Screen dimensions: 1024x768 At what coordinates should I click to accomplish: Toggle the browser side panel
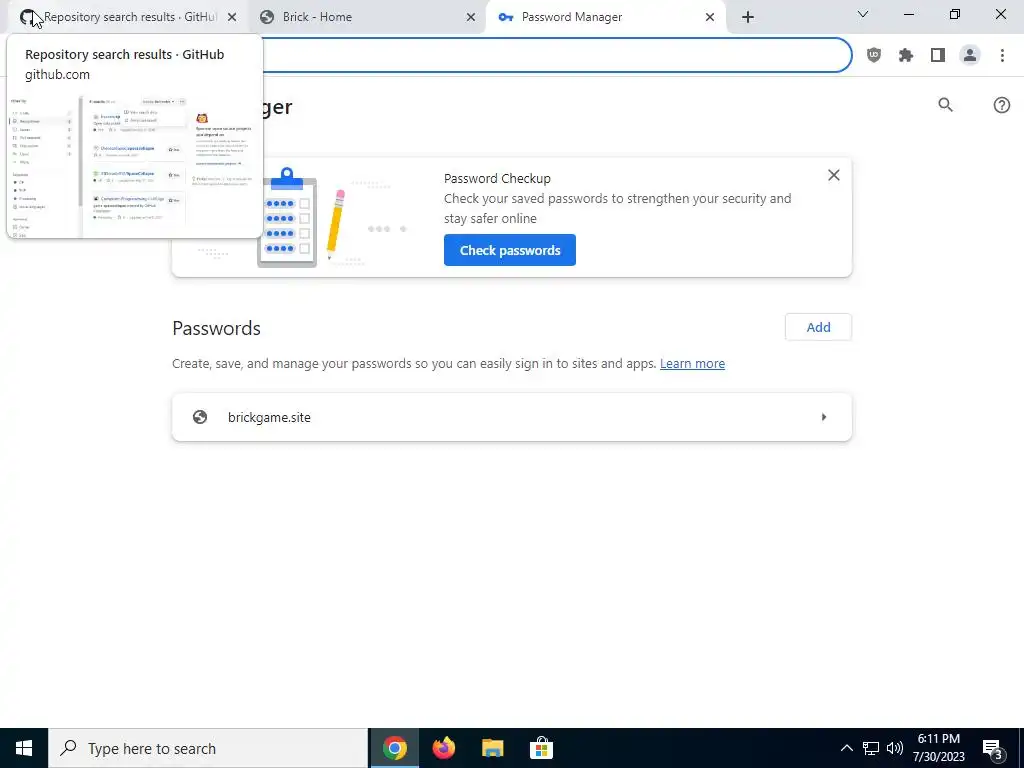pyautogui.click(x=938, y=56)
